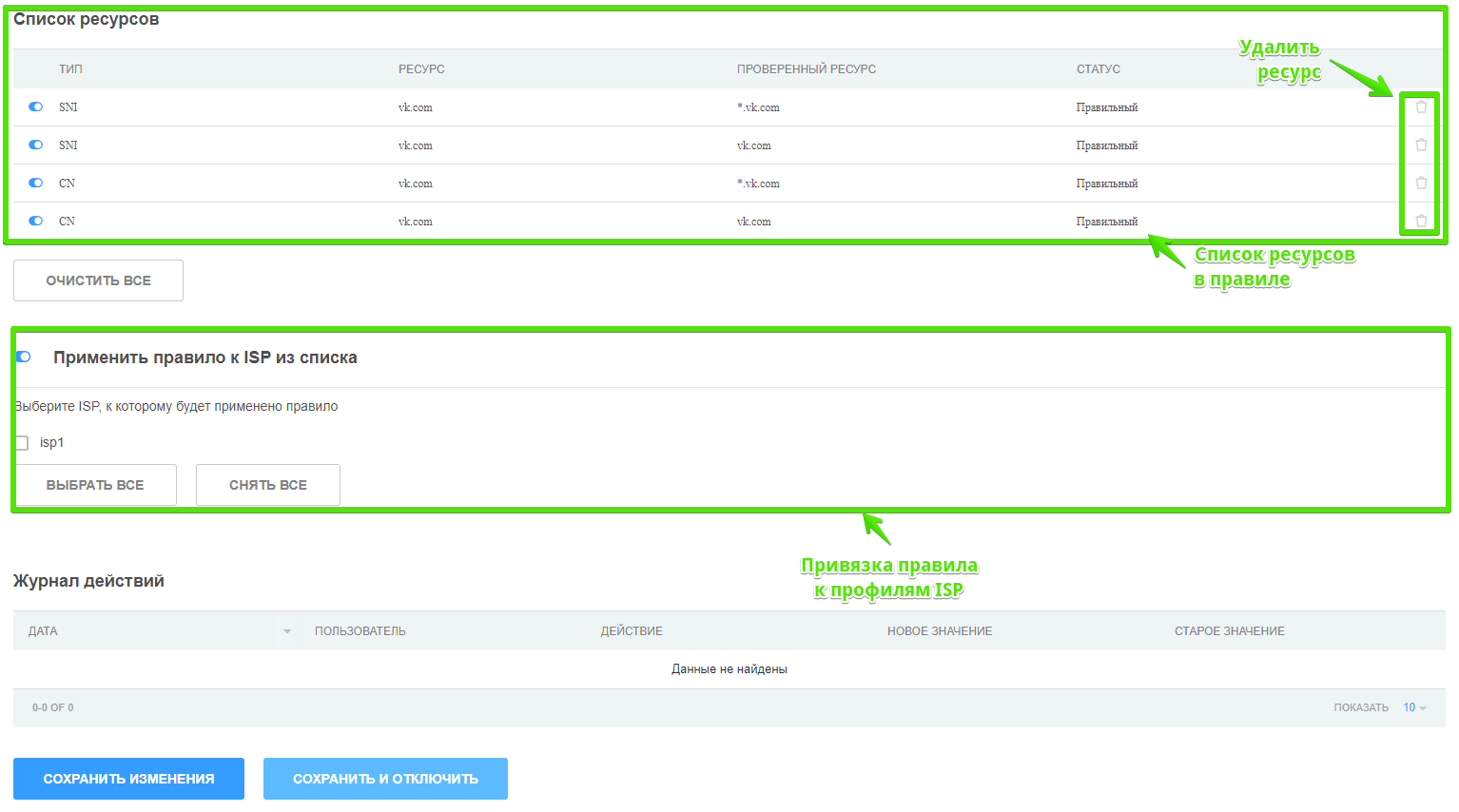Remove the CN *.vk.com resource via trash
Viewport: 1459px width, 812px height.
1421,183
